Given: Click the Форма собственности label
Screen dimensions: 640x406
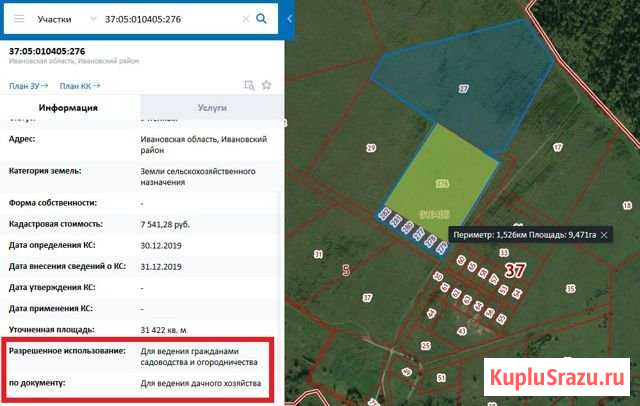Looking at the screenshot, I should (53, 203).
